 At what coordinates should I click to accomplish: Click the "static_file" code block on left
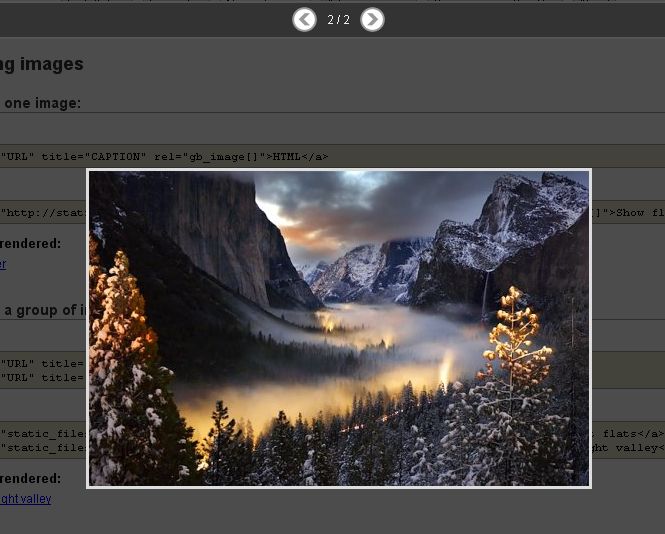40,441
